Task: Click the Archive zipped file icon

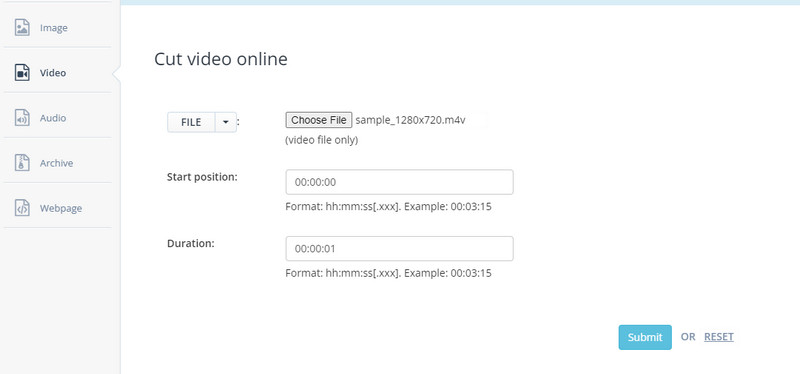Action: pos(22,163)
